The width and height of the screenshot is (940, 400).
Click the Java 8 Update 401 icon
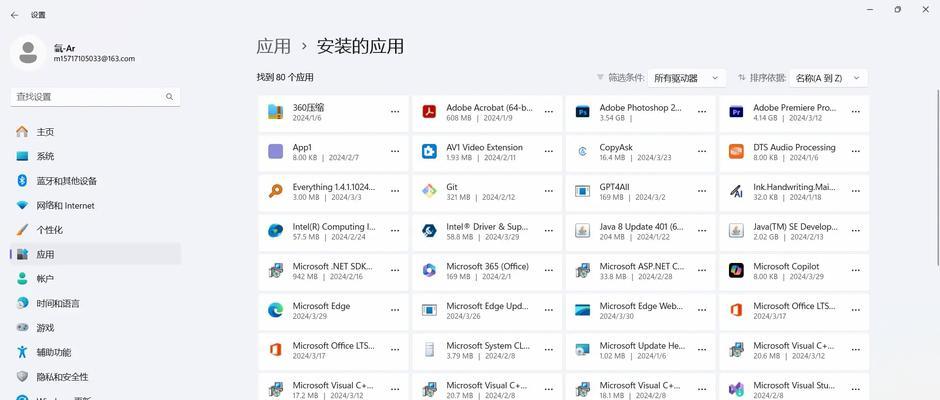tap(582, 231)
